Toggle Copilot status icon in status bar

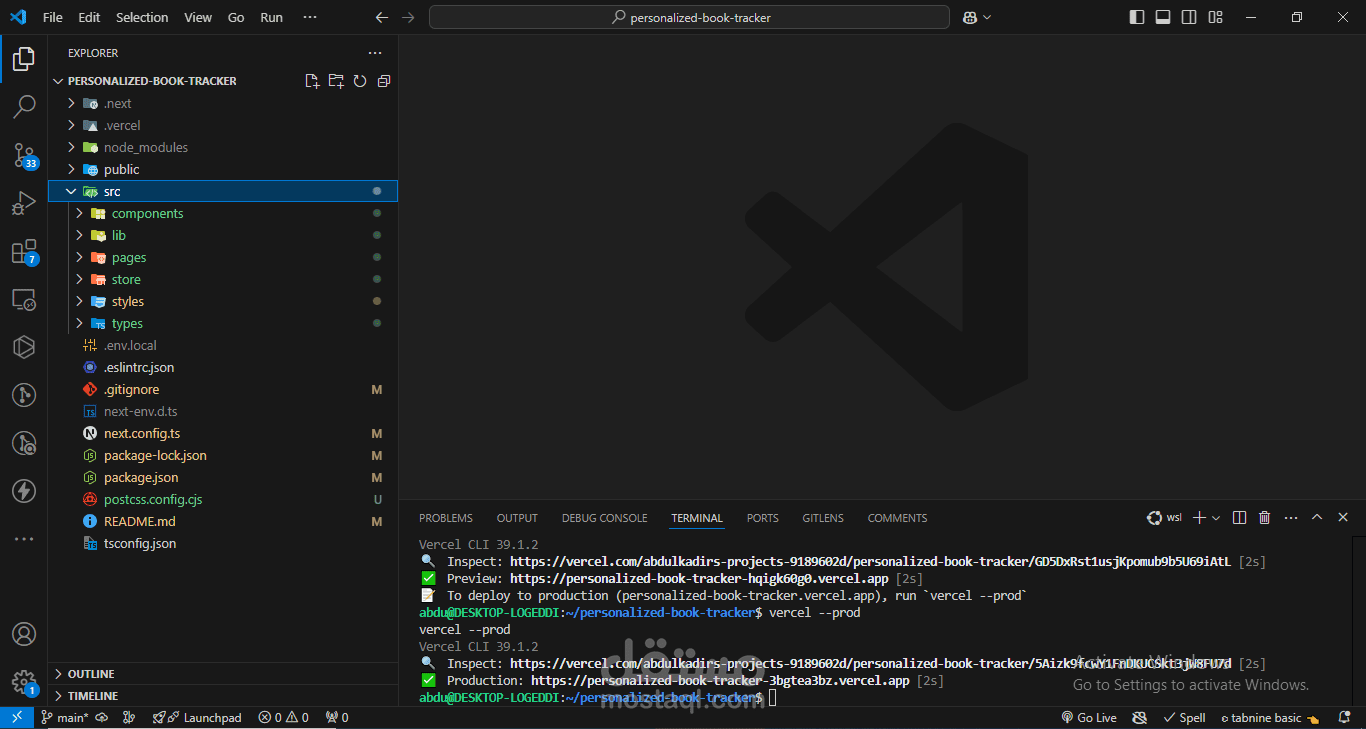coord(1139,718)
